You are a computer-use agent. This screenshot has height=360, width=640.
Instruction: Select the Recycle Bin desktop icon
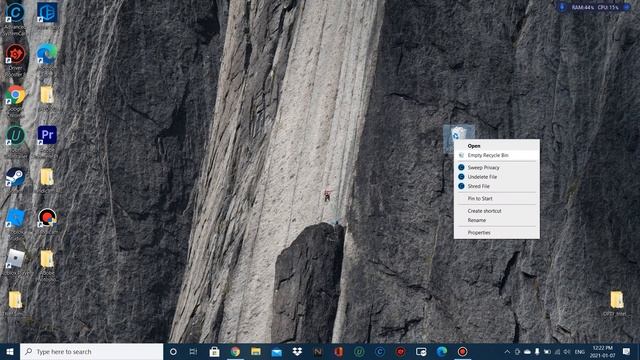pos(458,134)
